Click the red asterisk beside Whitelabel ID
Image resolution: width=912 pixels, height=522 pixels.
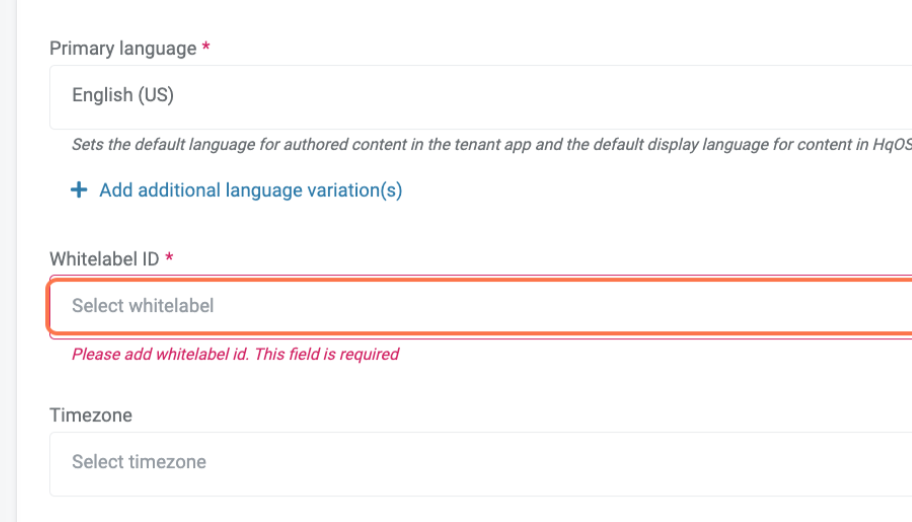169,258
